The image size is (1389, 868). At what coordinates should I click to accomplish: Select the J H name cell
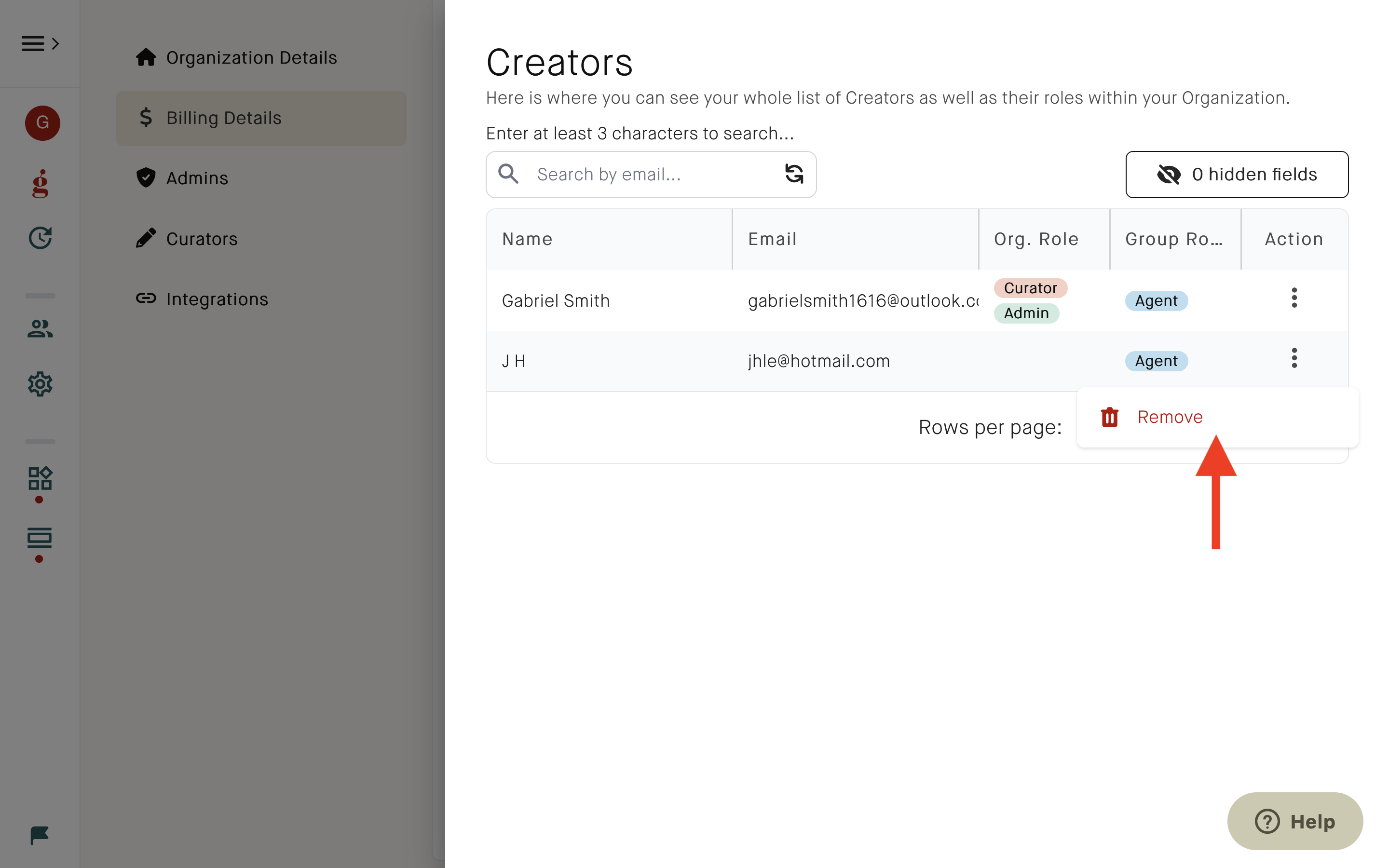(609, 361)
